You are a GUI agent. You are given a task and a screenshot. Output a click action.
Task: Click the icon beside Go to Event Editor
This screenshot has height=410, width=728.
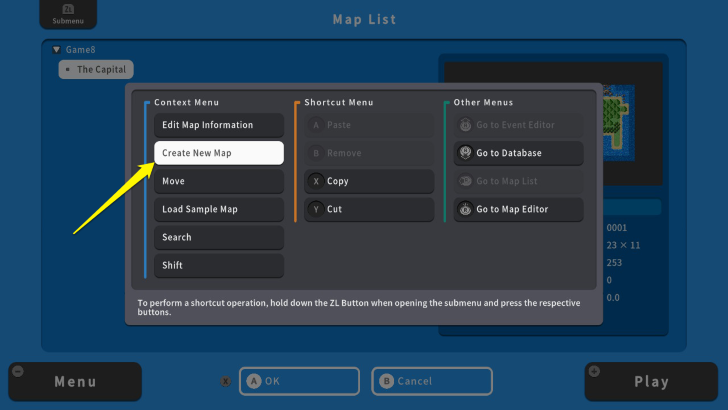(x=465, y=125)
